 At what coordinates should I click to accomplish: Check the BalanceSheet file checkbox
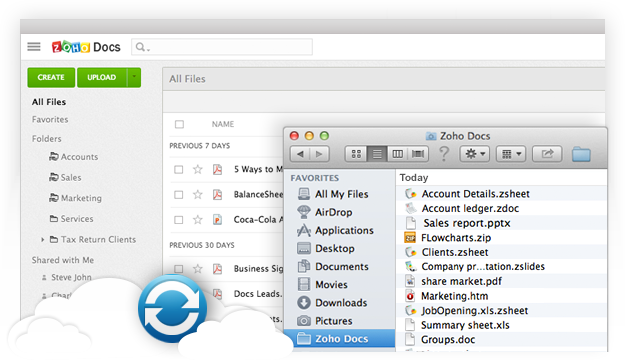pos(179,195)
